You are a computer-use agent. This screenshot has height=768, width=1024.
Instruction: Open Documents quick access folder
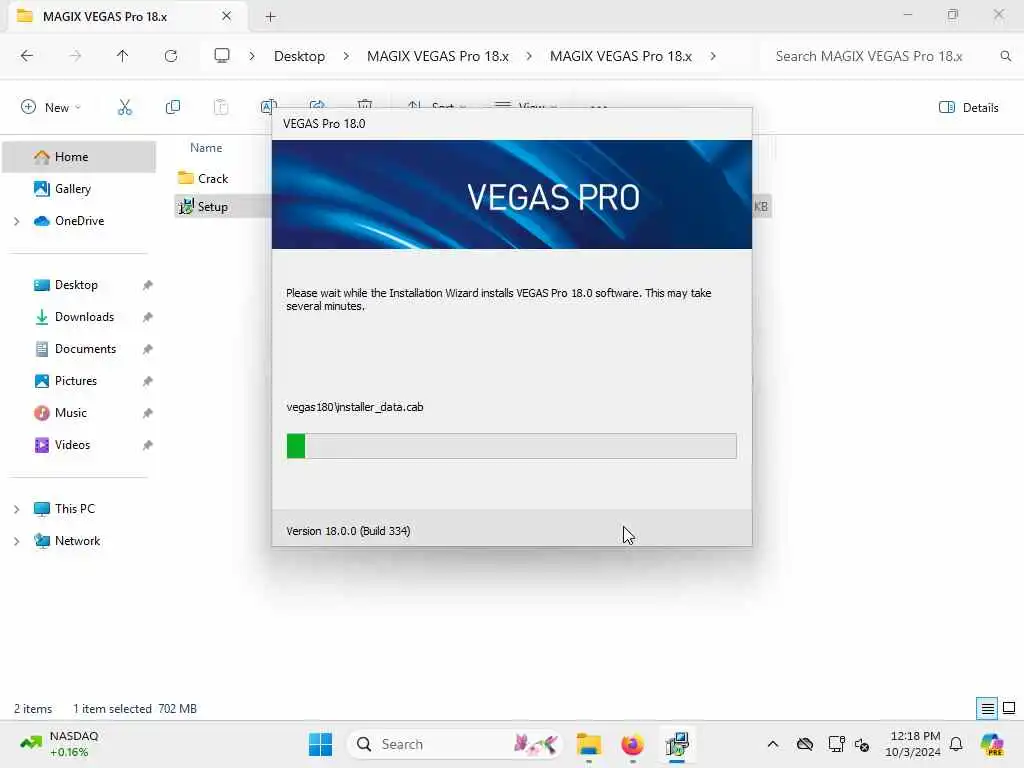coord(85,349)
